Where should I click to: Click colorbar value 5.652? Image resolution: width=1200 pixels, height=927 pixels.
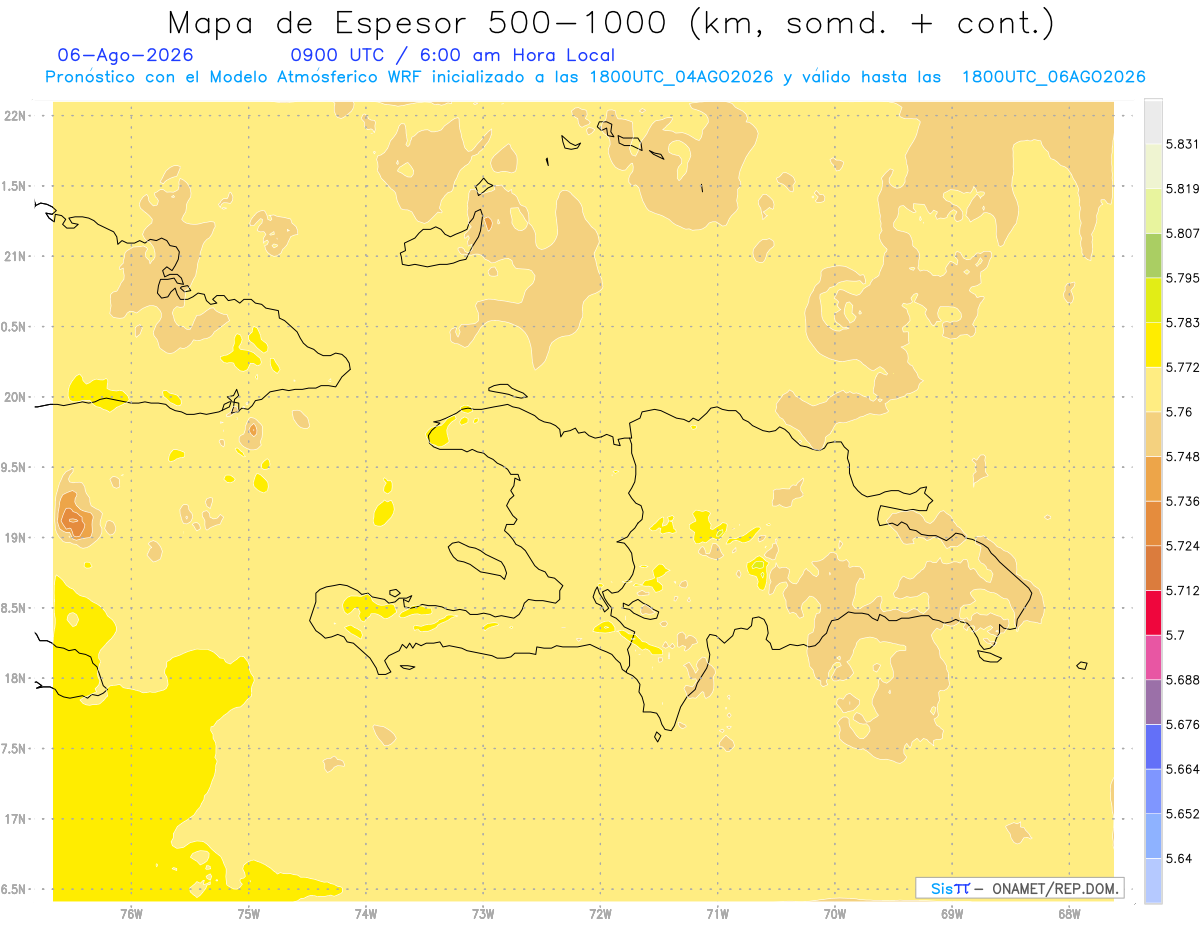1182,814
